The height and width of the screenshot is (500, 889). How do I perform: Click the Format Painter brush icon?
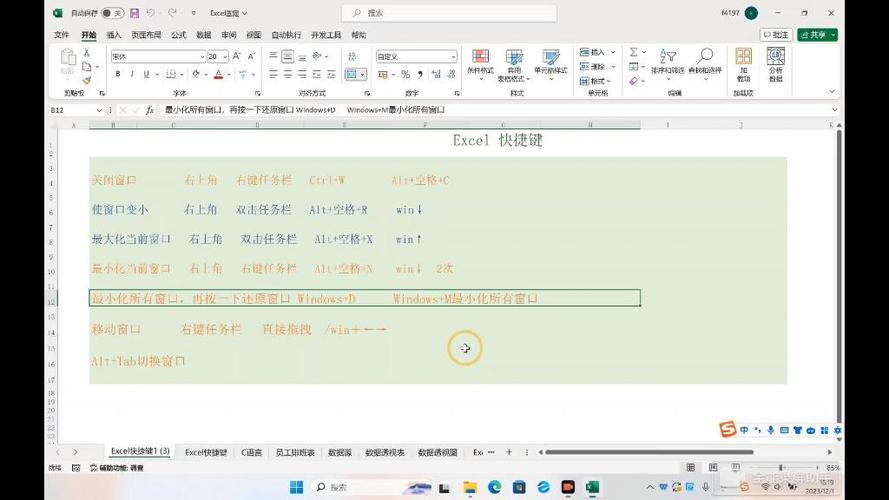[87, 80]
